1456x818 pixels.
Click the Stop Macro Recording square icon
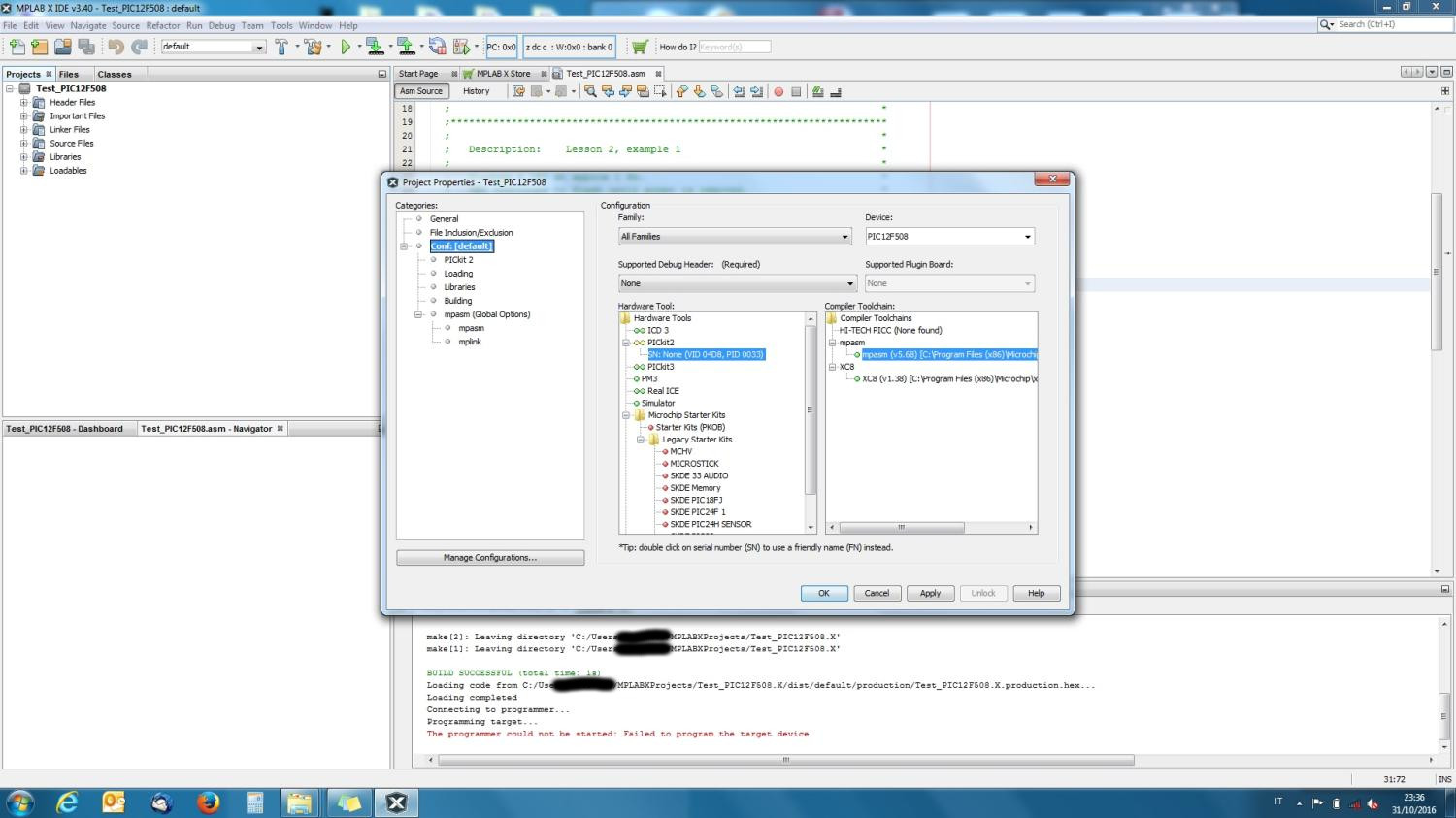pyautogui.click(x=796, y=91)
